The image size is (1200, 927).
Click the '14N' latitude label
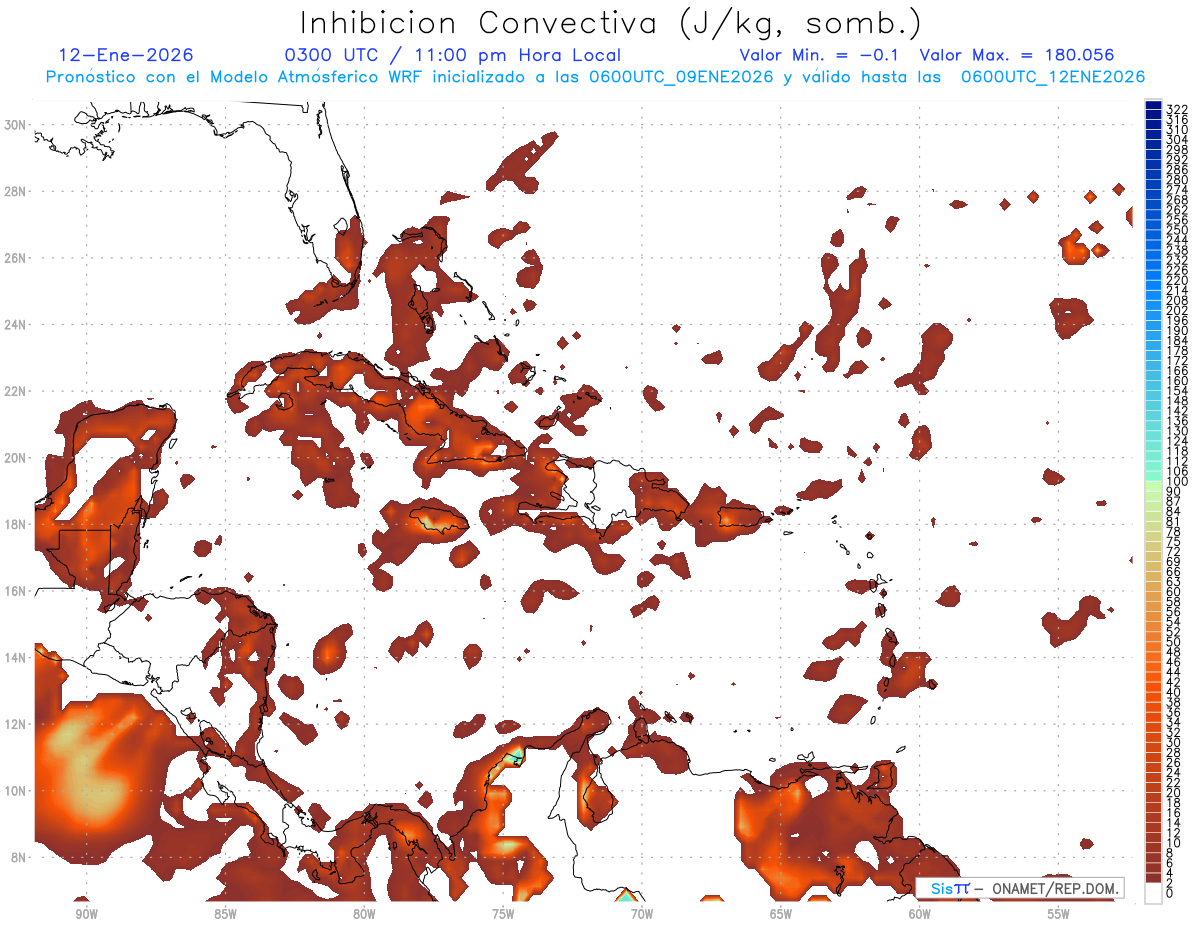(x=15, y=658)
